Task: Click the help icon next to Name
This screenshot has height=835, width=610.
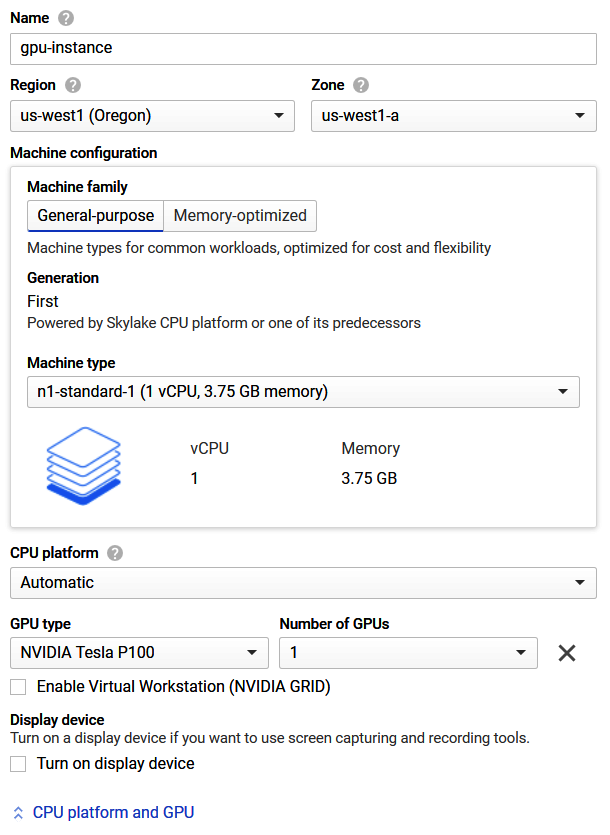Action: [x=66, y=18]
